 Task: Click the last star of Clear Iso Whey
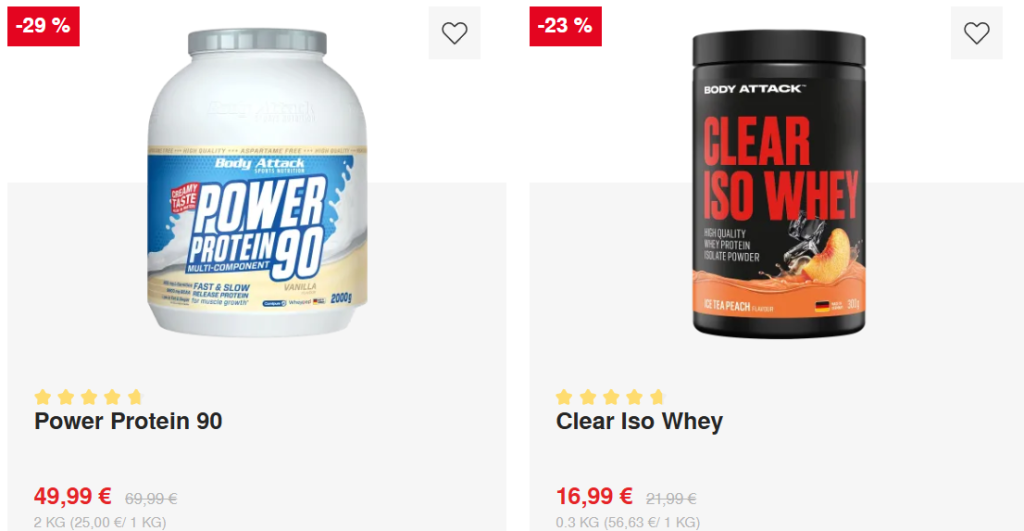click(657, 396)
